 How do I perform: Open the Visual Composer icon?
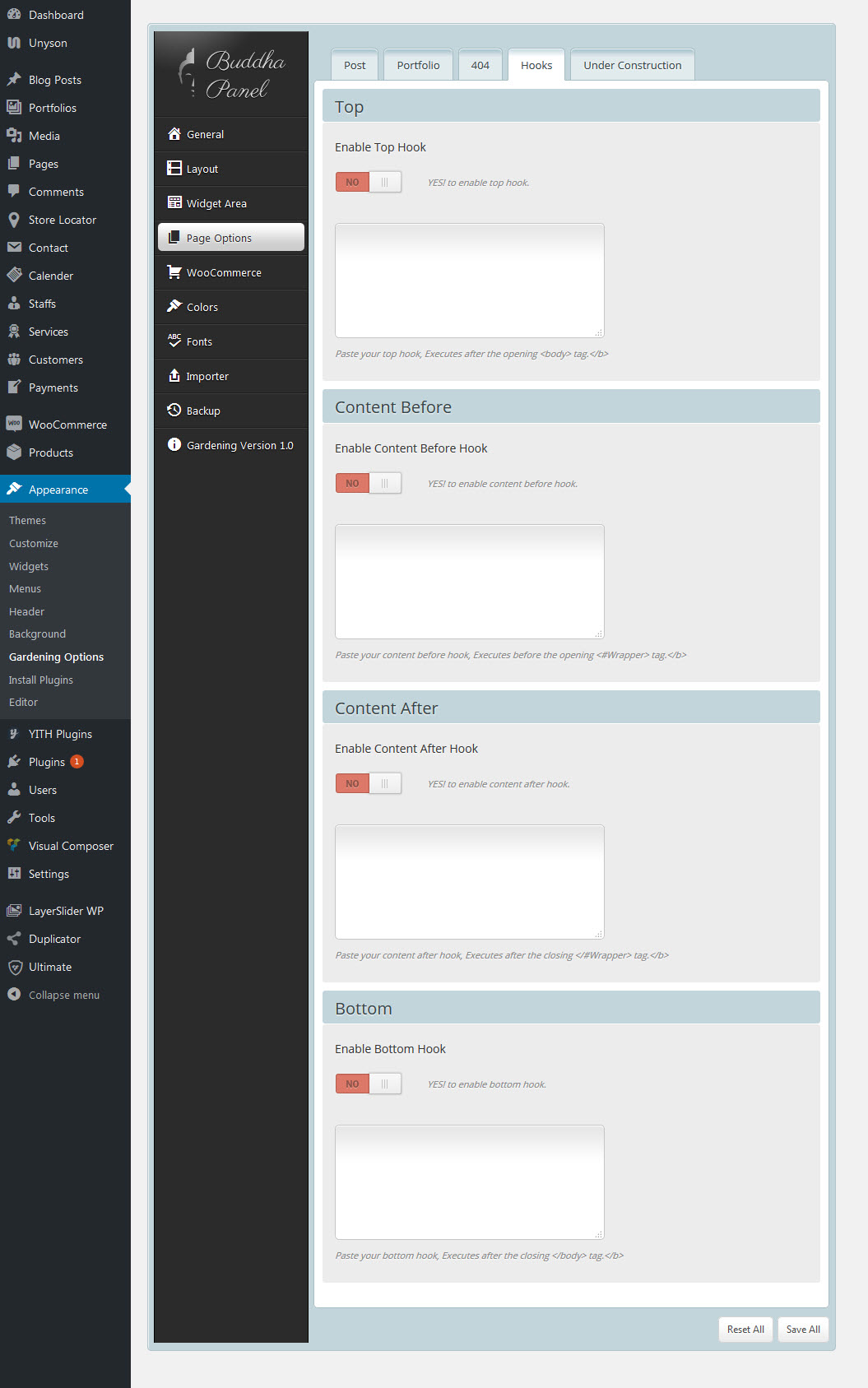14,846
